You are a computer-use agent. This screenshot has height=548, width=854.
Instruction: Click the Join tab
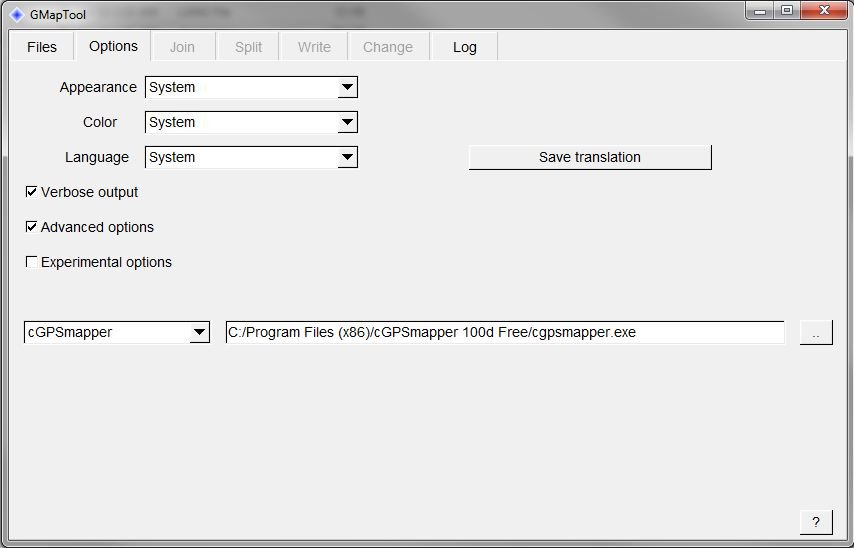point(182,47)
